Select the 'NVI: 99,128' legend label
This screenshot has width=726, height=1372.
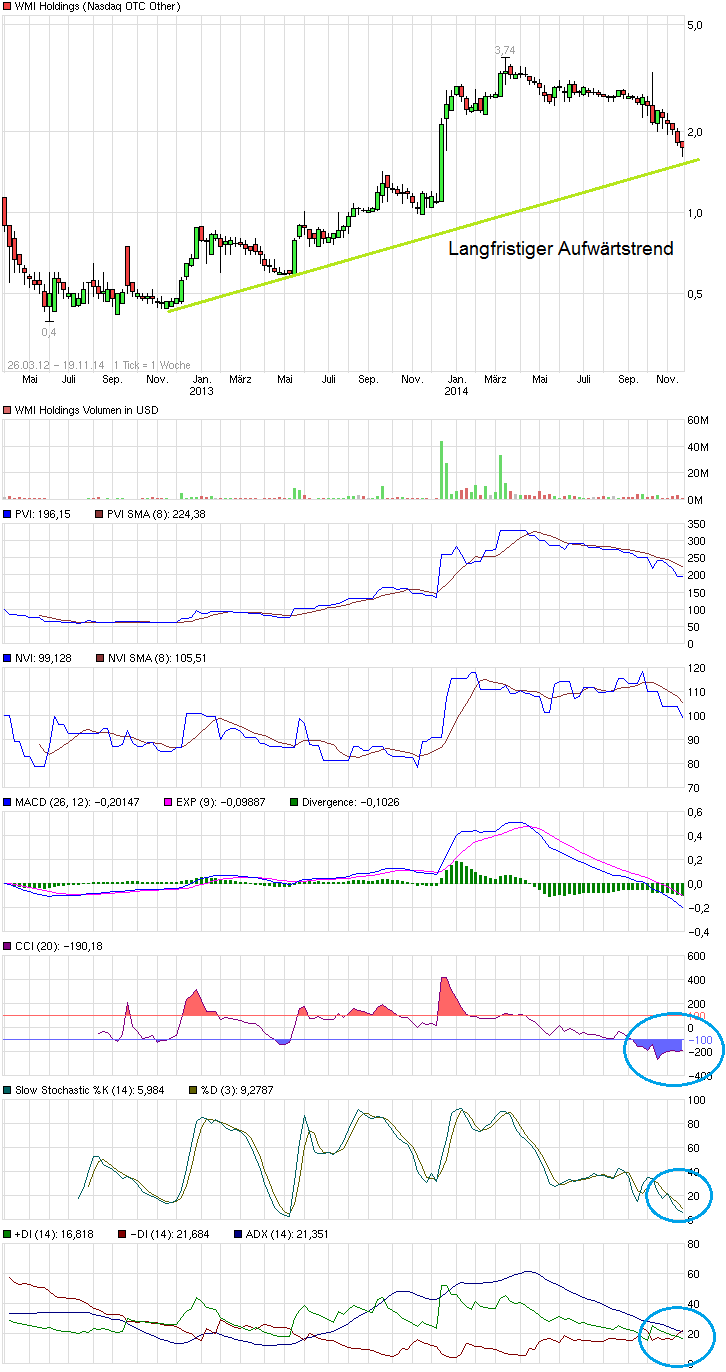click(x=43, y=659)
